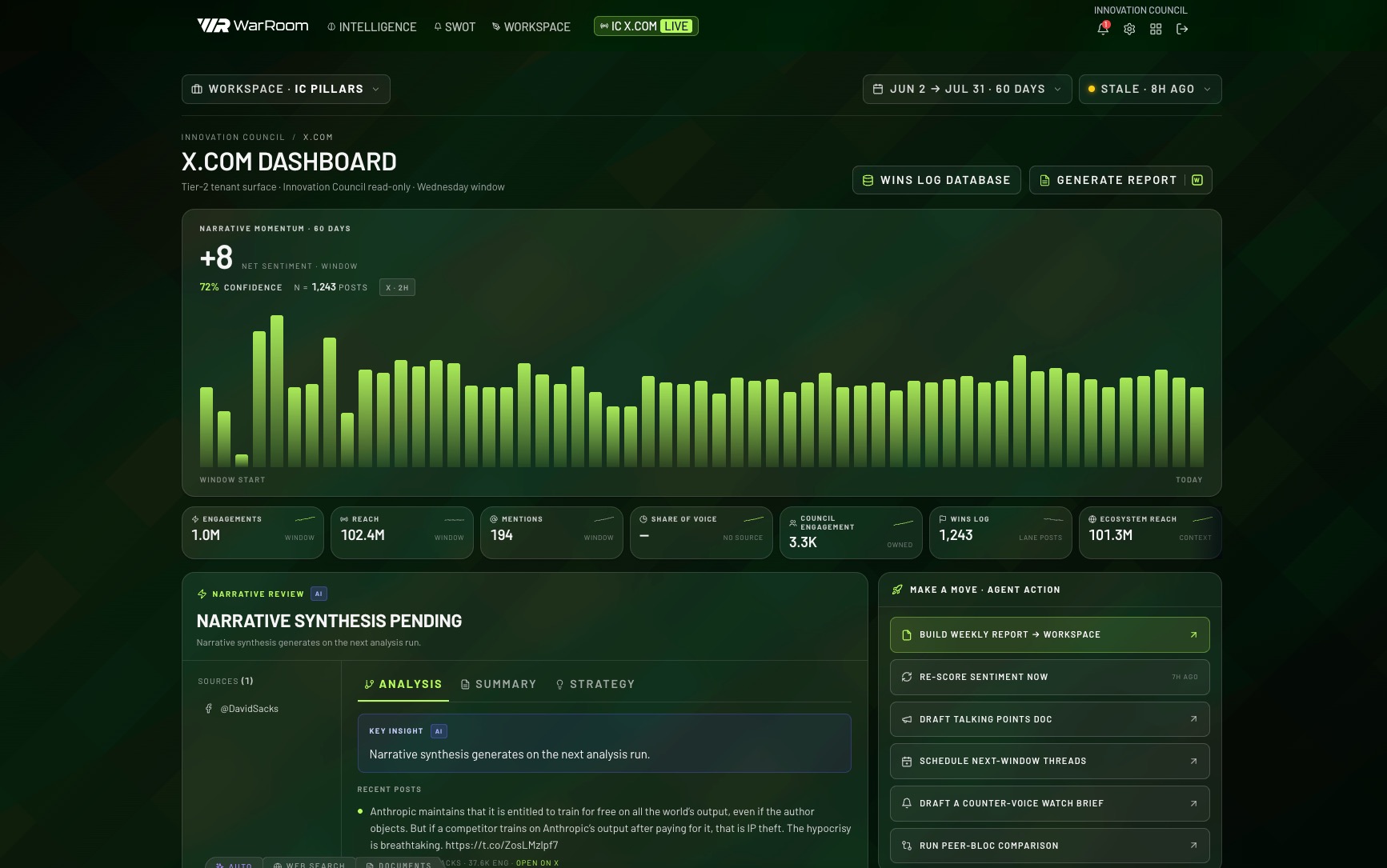The image size is (1387, 868).
Task: Open the Open on X link
Action: pyautogui.click(x=537, y=862)
